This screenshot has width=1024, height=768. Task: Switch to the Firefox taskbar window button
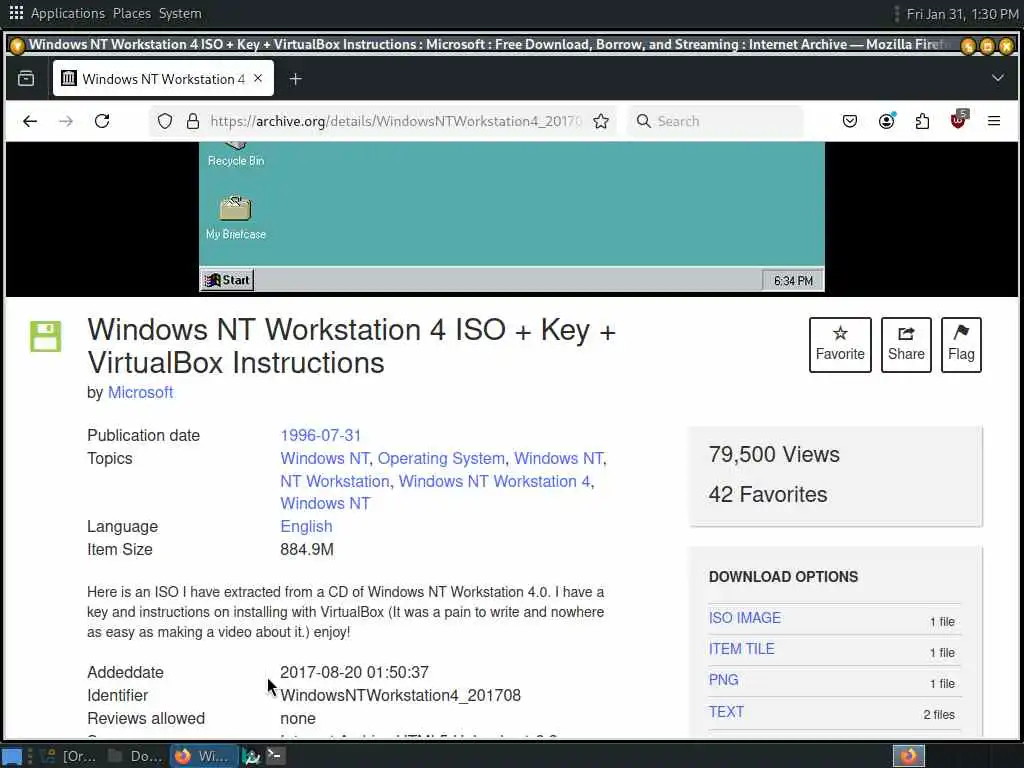202,756
